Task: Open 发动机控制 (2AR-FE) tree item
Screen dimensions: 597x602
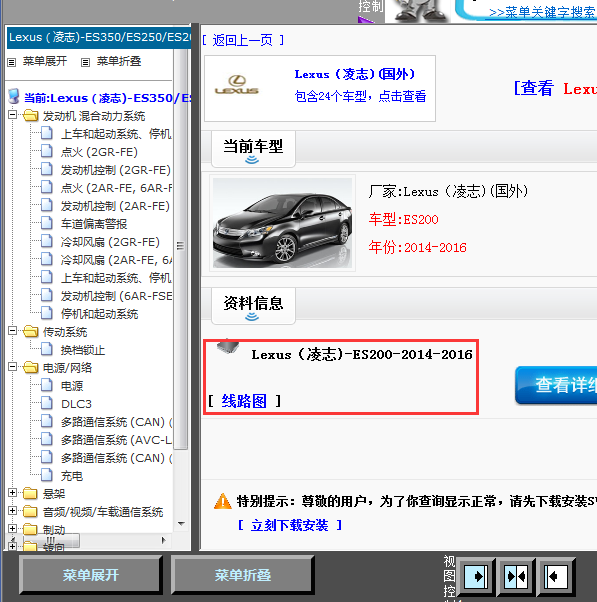Action: [x=116, y=206]
